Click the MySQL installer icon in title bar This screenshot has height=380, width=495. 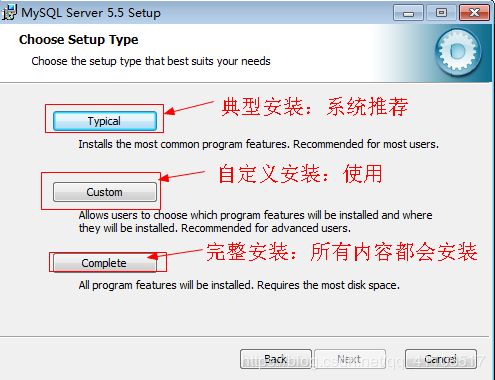[9, 13]
